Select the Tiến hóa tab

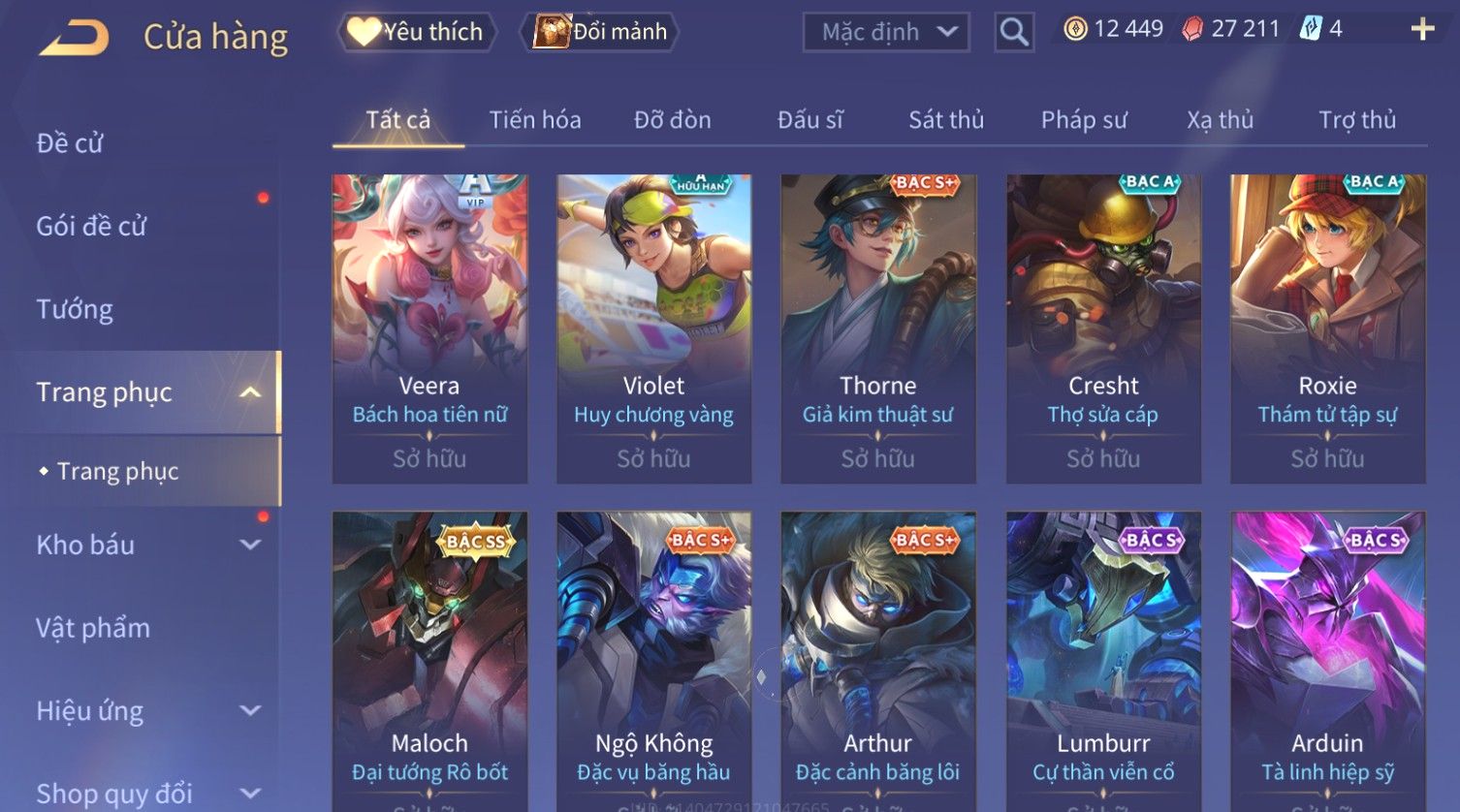(535, 120)
